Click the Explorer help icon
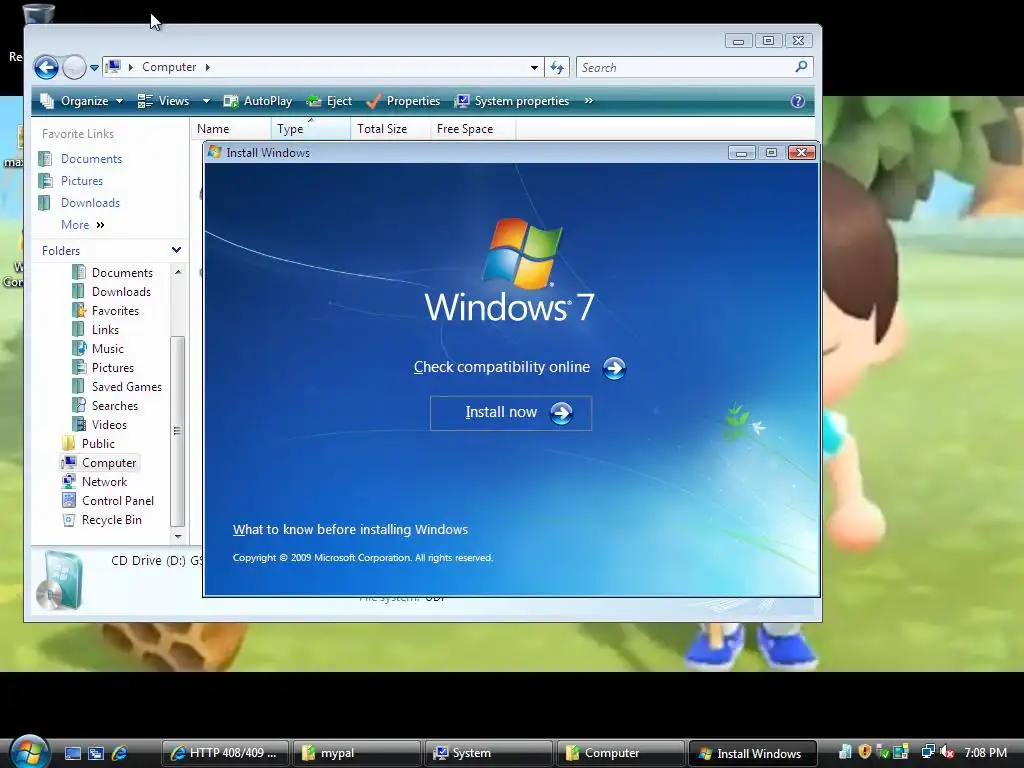 (797, 101)
